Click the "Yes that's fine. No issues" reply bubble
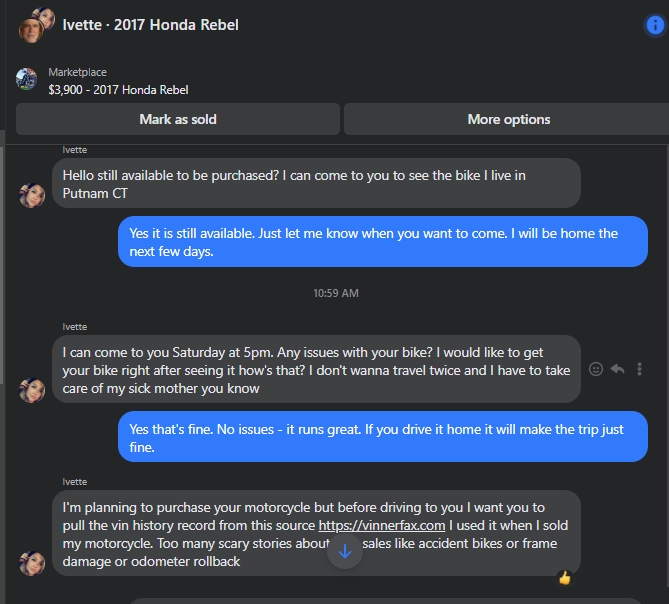 point(382,438)
